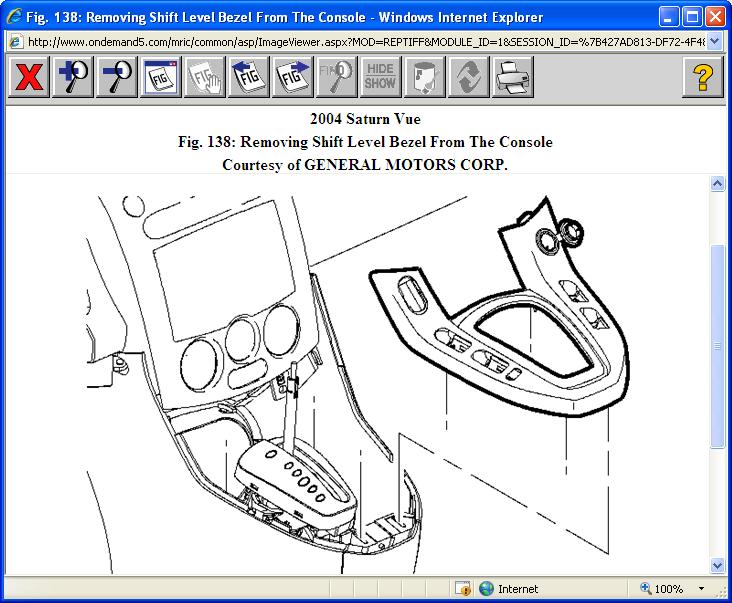This screenshot has height=603, width=732.
Task: Maximize the Internet Explorer window
Action: click(x=692, y=17)
